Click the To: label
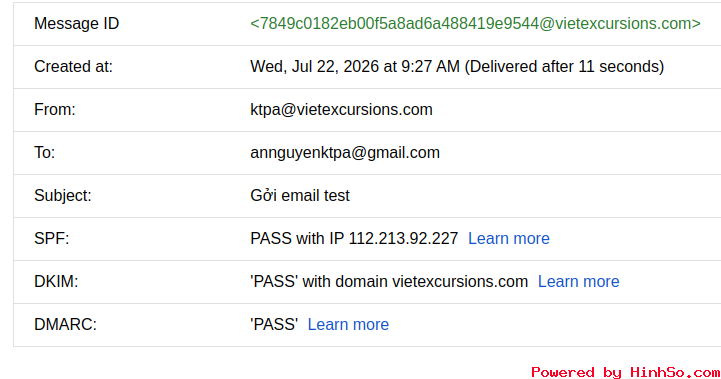Viewport: 721px width, 379px height. [x=45, y=153]
